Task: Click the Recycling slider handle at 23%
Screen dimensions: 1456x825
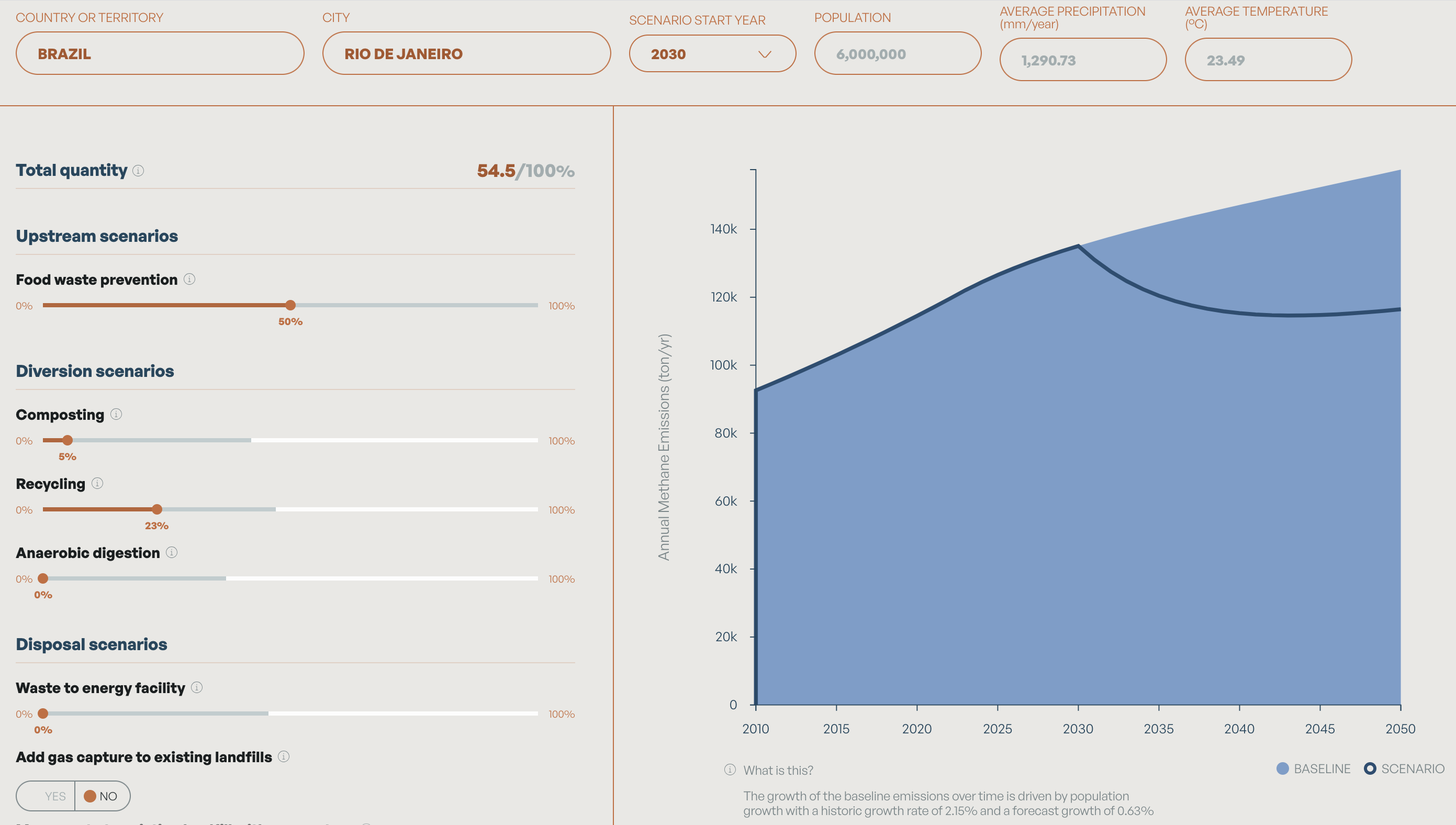Action: 157,509
